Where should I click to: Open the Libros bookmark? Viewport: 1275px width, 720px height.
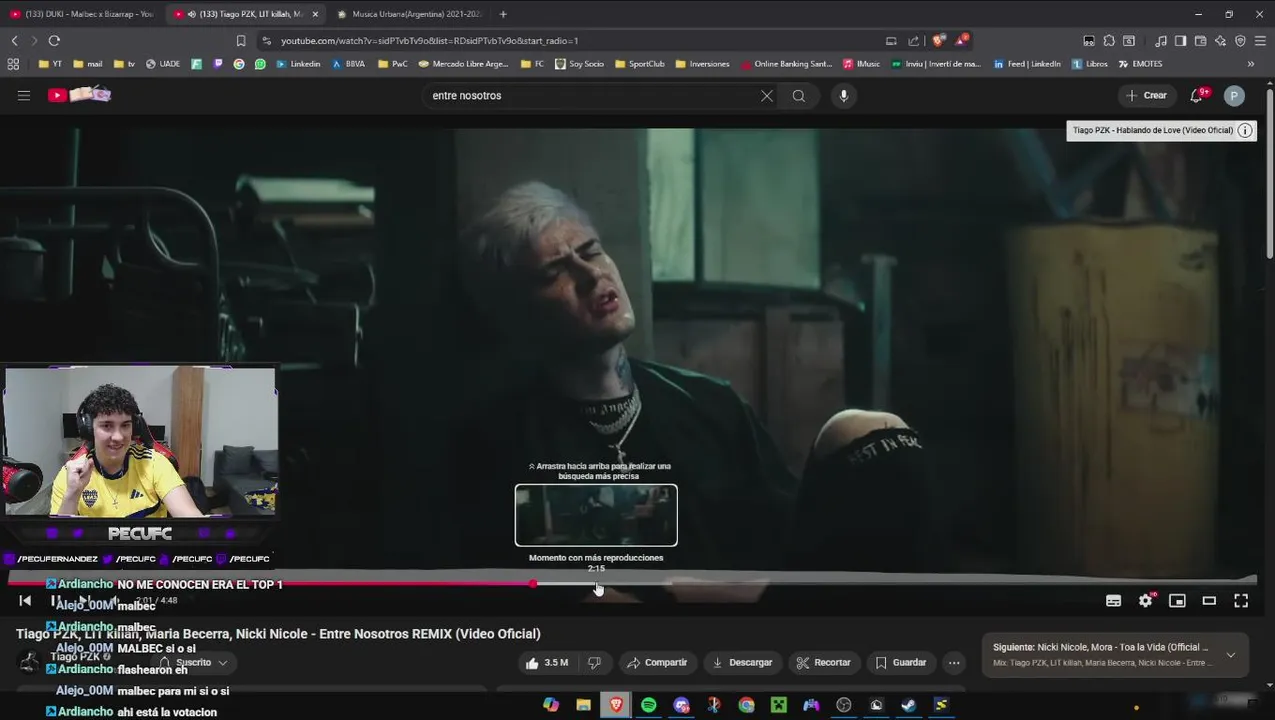click(1089, 64)
